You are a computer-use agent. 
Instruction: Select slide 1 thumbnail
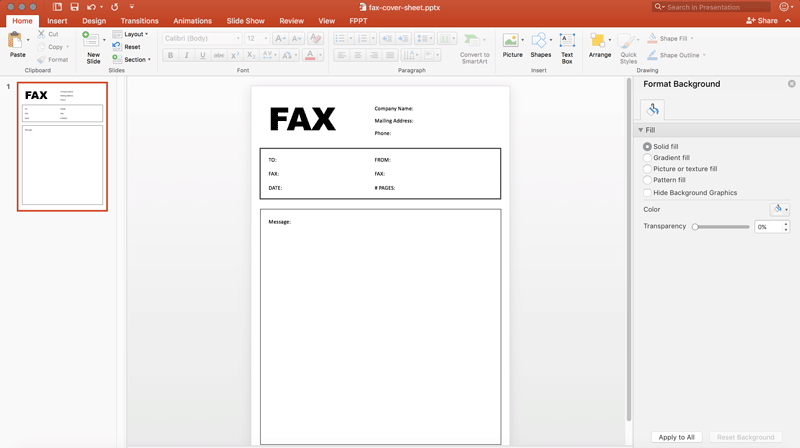pyautogui.click(x=62, y=147)
